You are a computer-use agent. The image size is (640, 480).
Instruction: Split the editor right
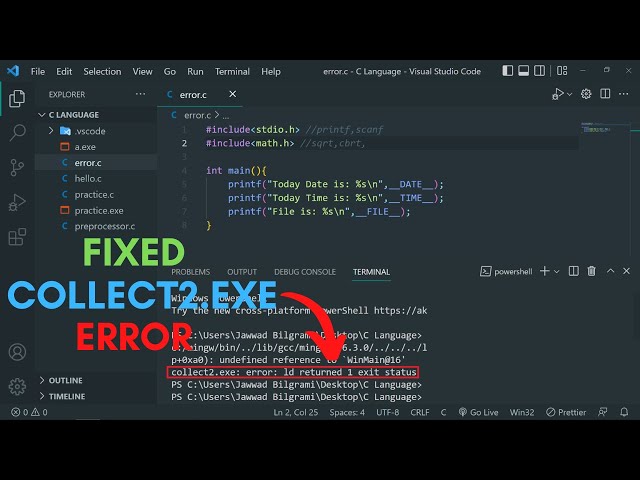(605, 94)
